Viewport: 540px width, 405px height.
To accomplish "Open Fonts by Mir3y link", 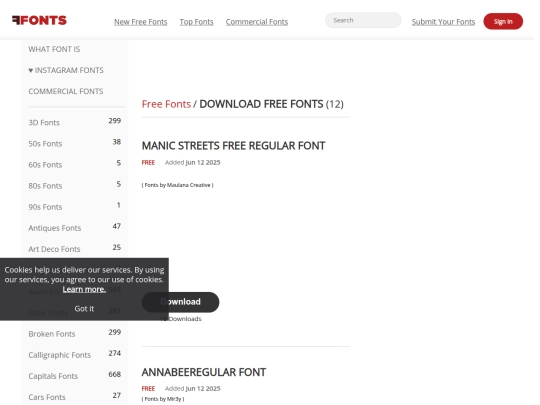I will pyautogui.click(x=163, y=399).
